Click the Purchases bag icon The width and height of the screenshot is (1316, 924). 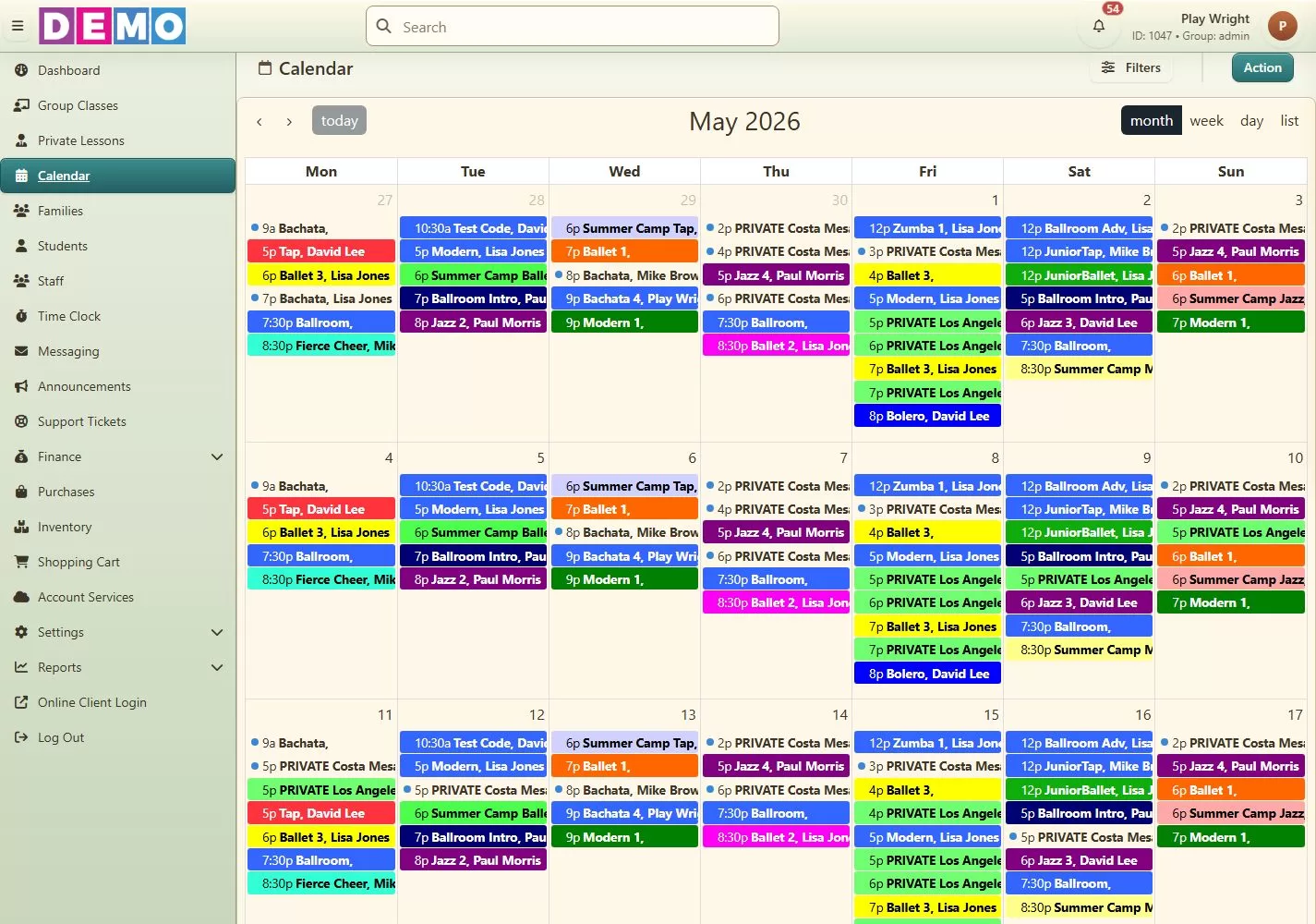(x=21, y=492)
